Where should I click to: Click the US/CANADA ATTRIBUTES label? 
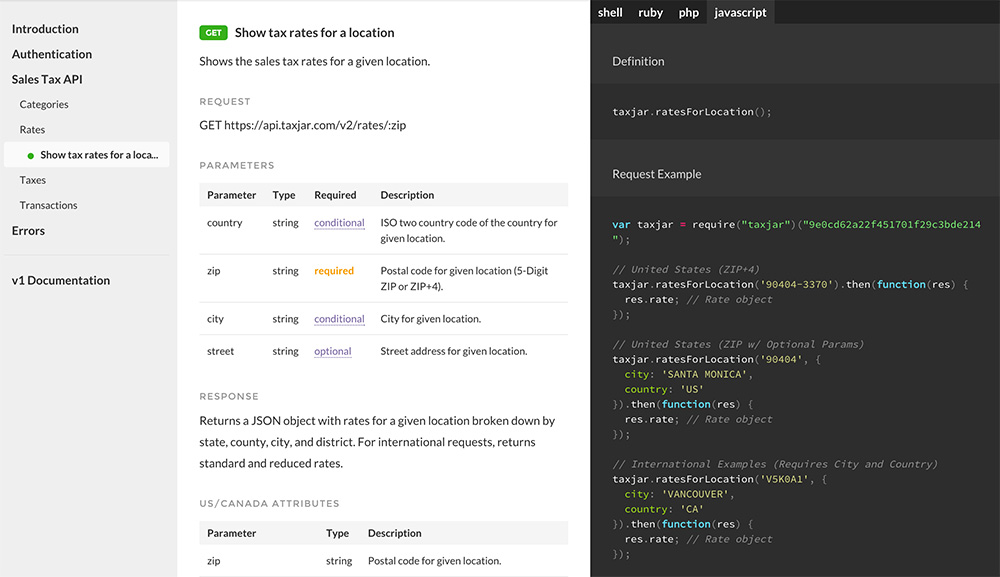click(269, 503)
